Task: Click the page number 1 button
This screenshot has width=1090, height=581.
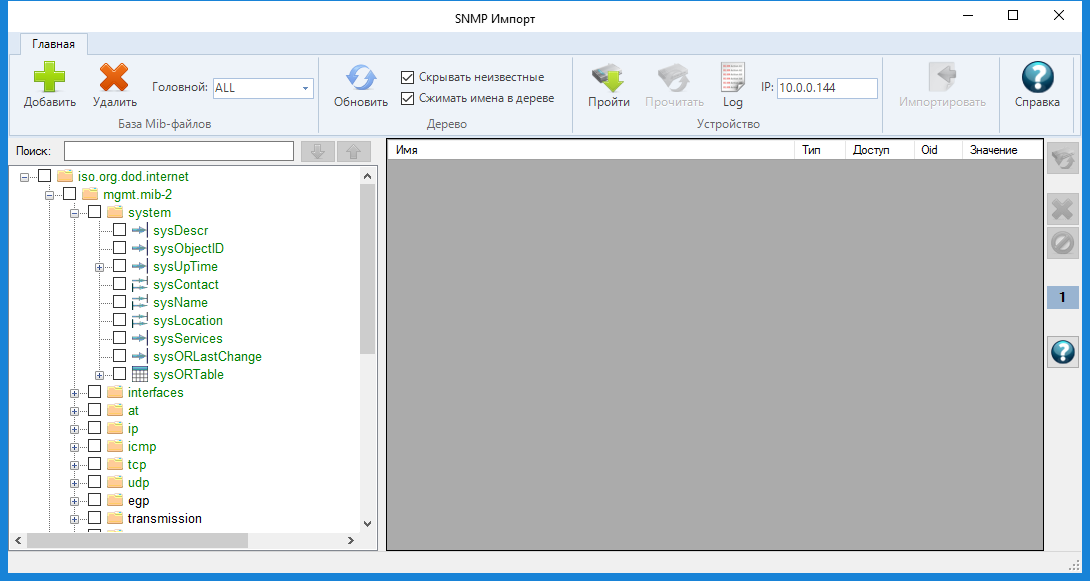Action: (x=1062, y=297)
